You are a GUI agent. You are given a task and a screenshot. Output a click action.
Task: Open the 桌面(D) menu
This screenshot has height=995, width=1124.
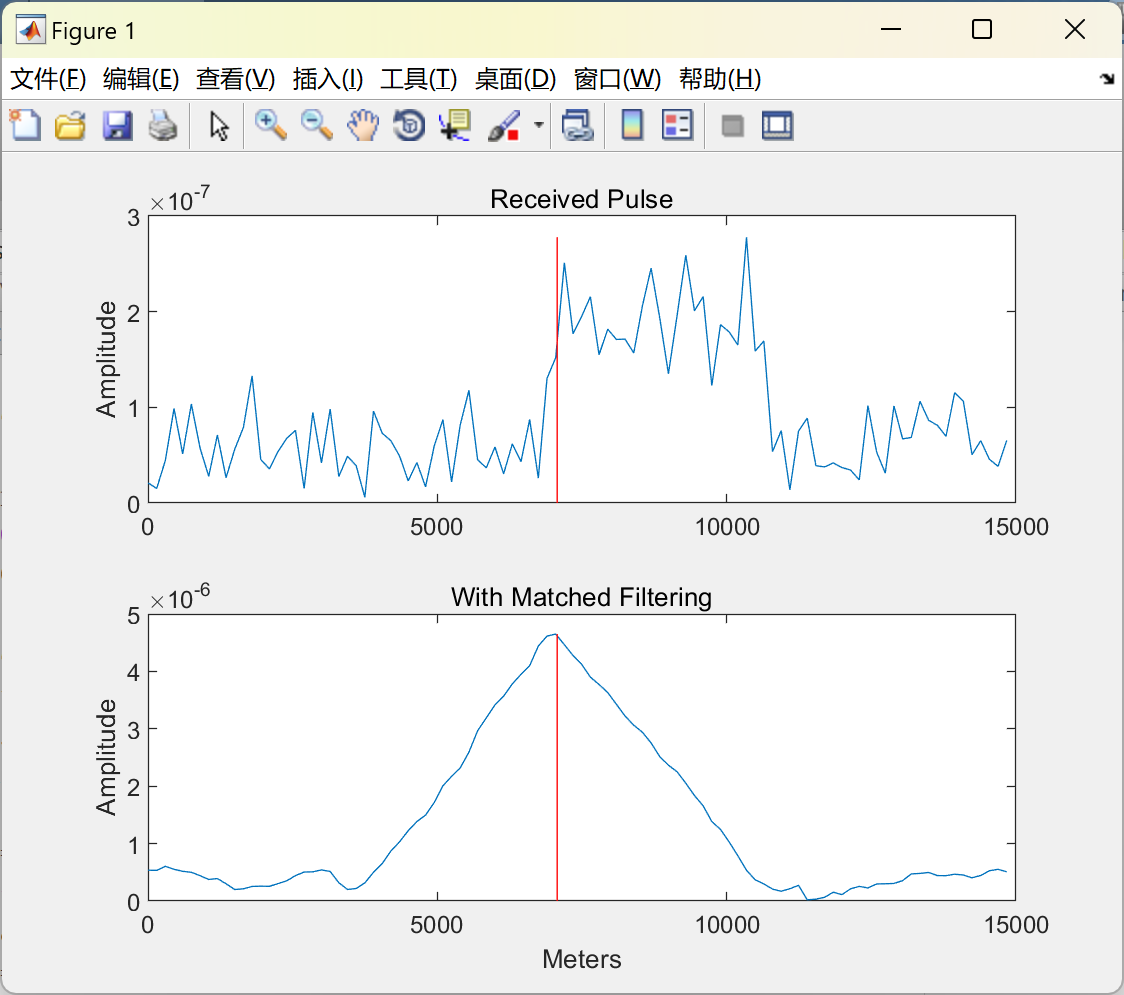515,79
